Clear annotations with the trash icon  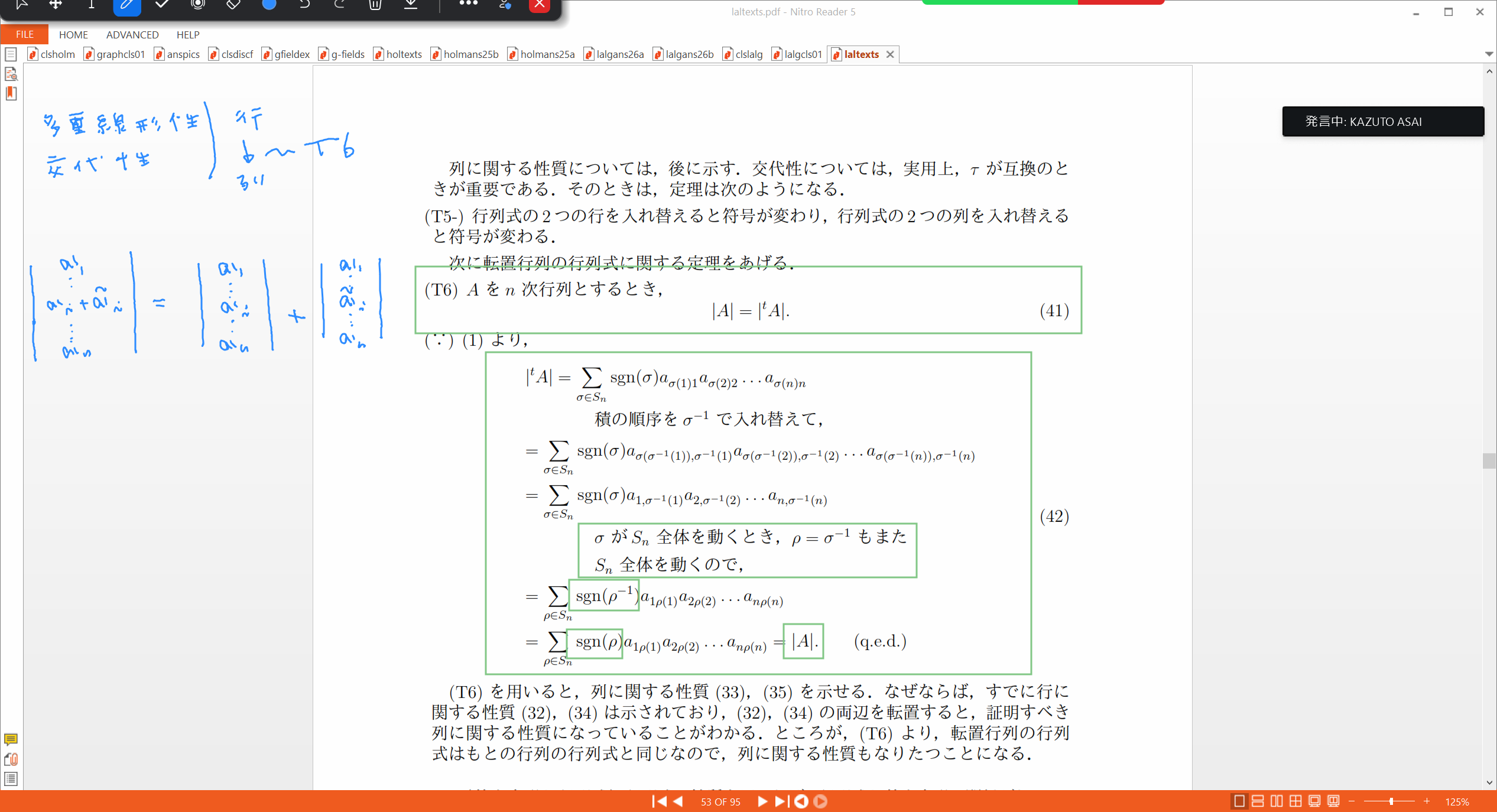click(375, 5)
